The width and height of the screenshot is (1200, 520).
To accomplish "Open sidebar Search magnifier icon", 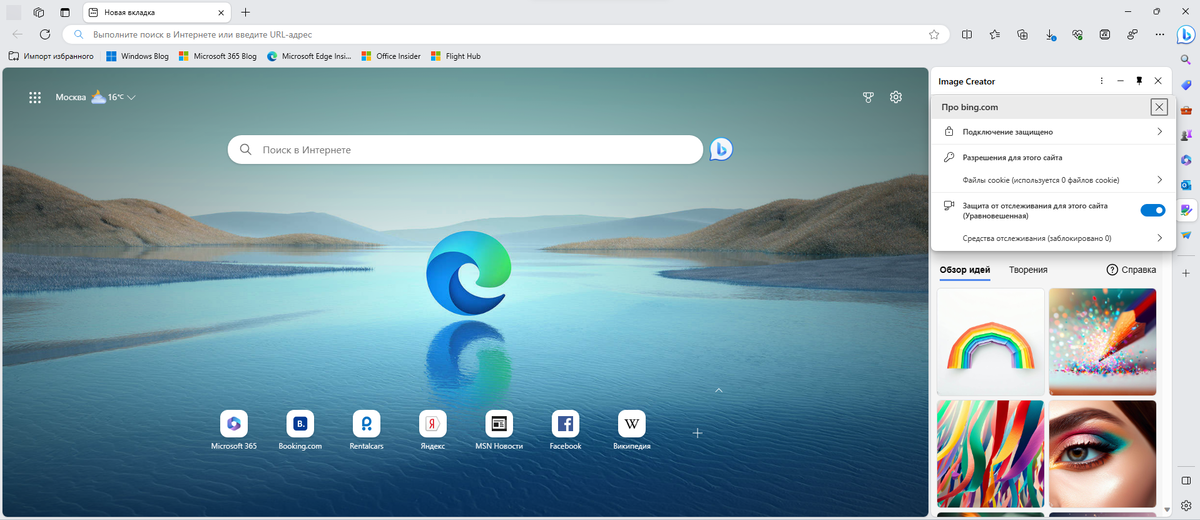I will 1186,60.
